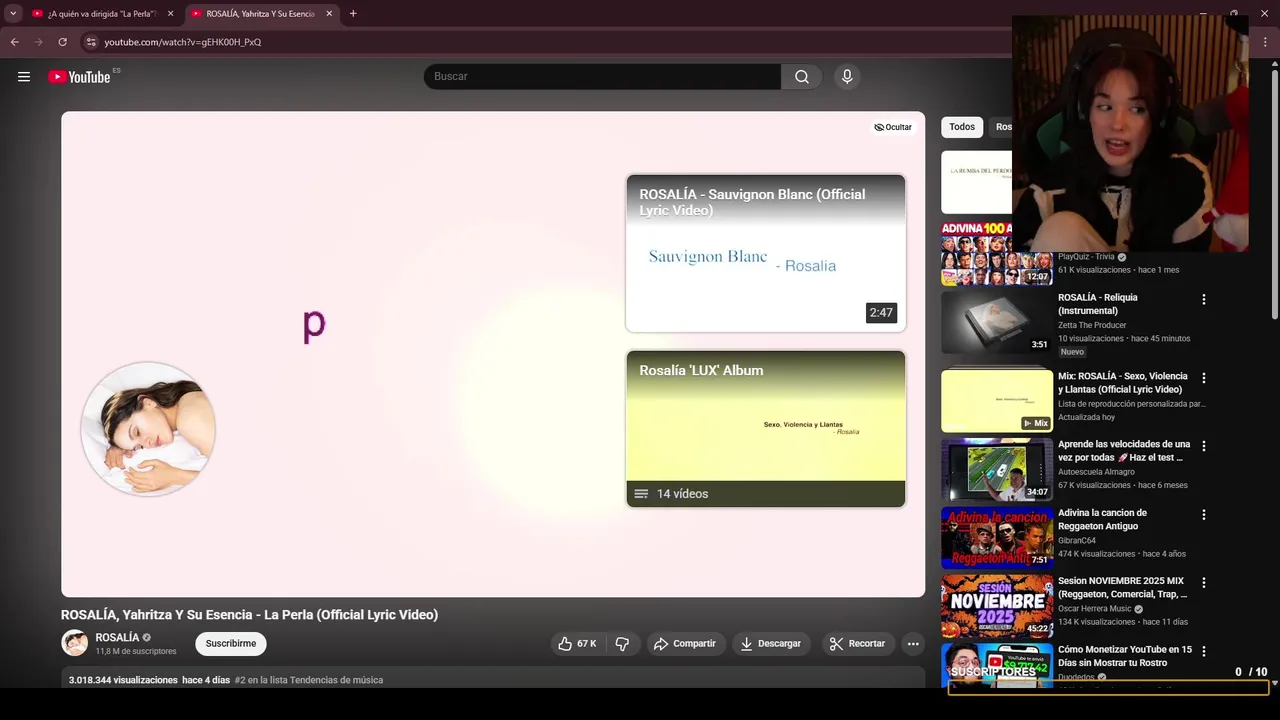Click the search magnifier button

click(802, 77)
